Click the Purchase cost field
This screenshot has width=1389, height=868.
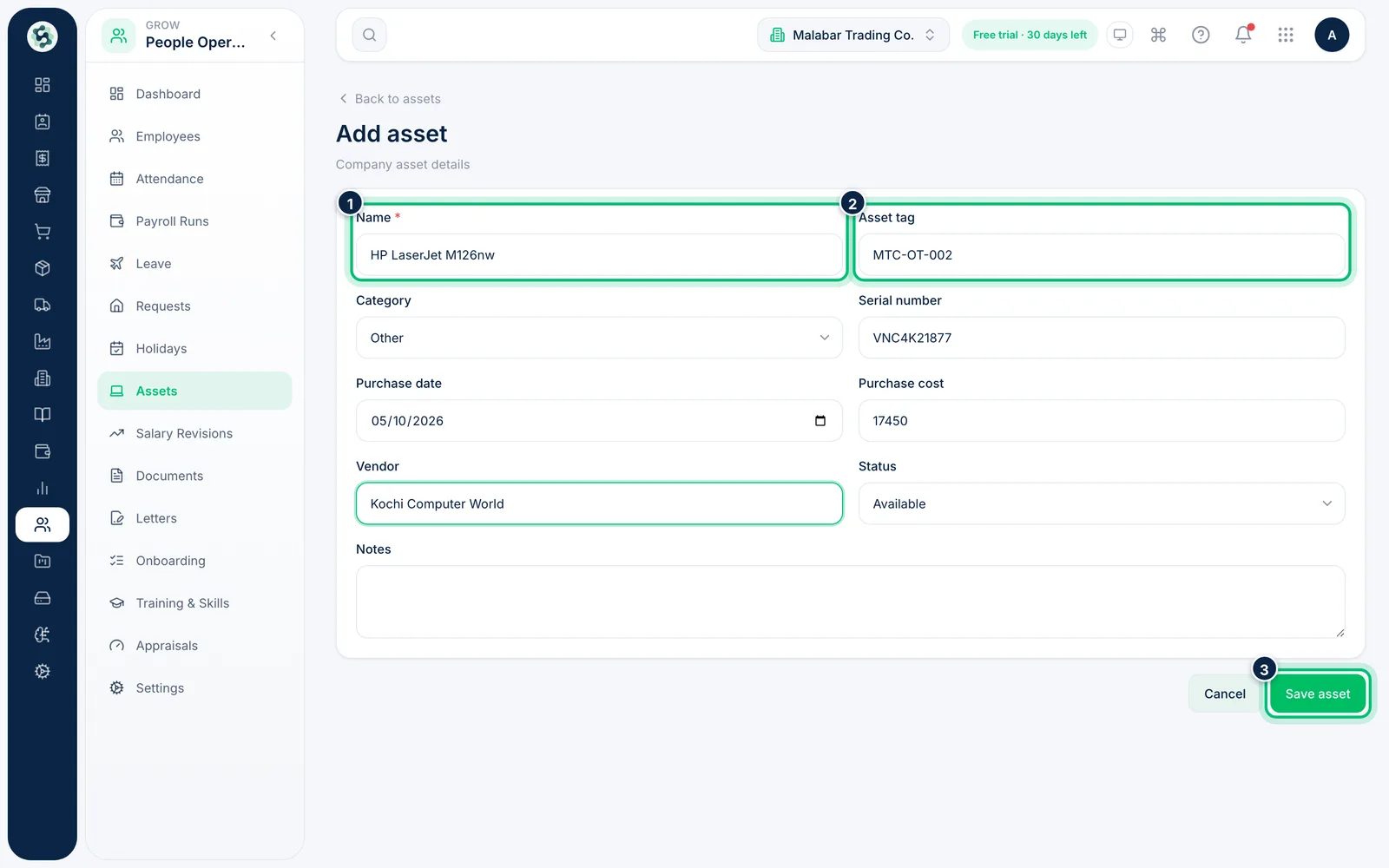pyautogui.click(x=1102, y=421)
